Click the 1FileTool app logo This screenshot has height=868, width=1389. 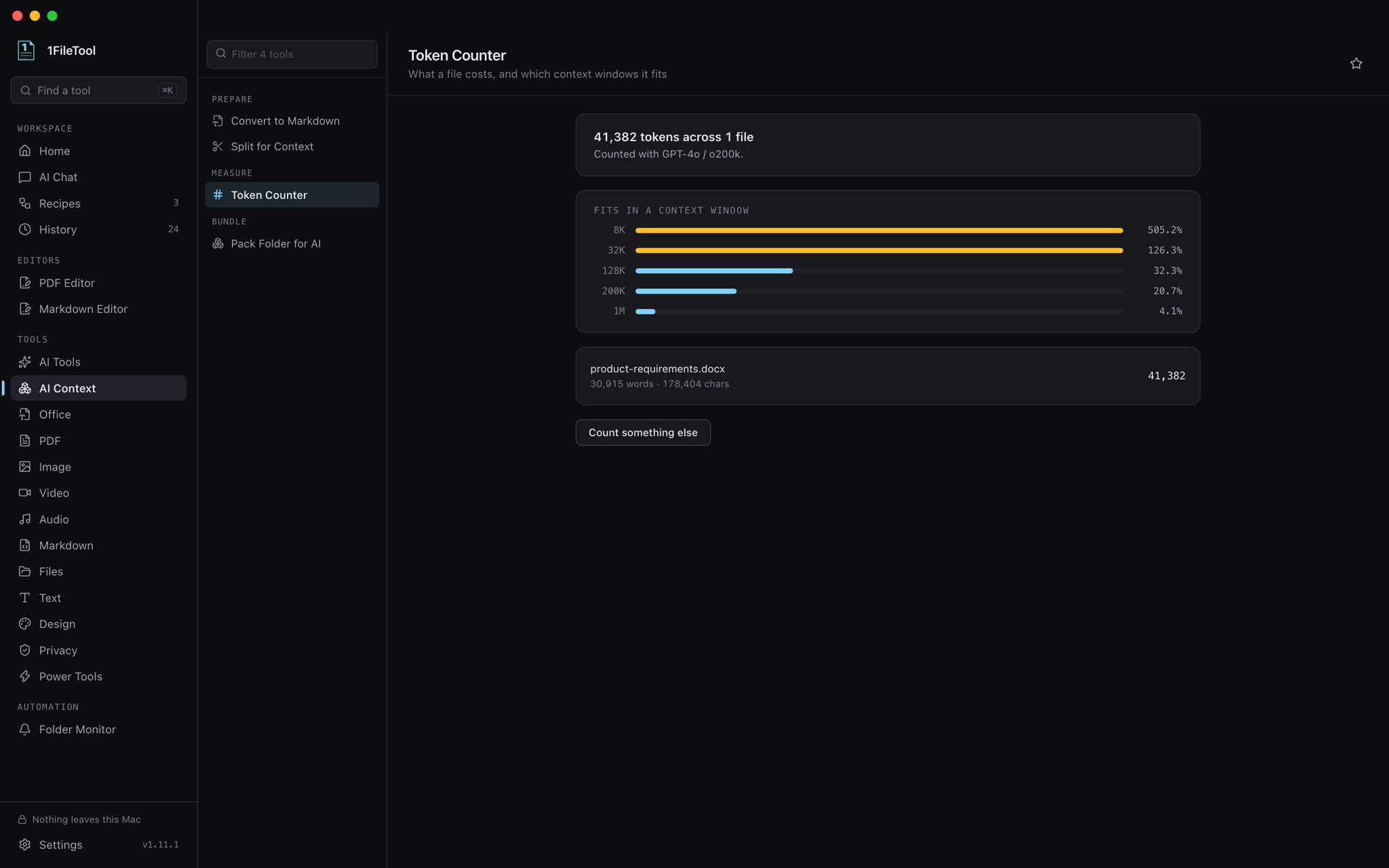pos(26,50)
